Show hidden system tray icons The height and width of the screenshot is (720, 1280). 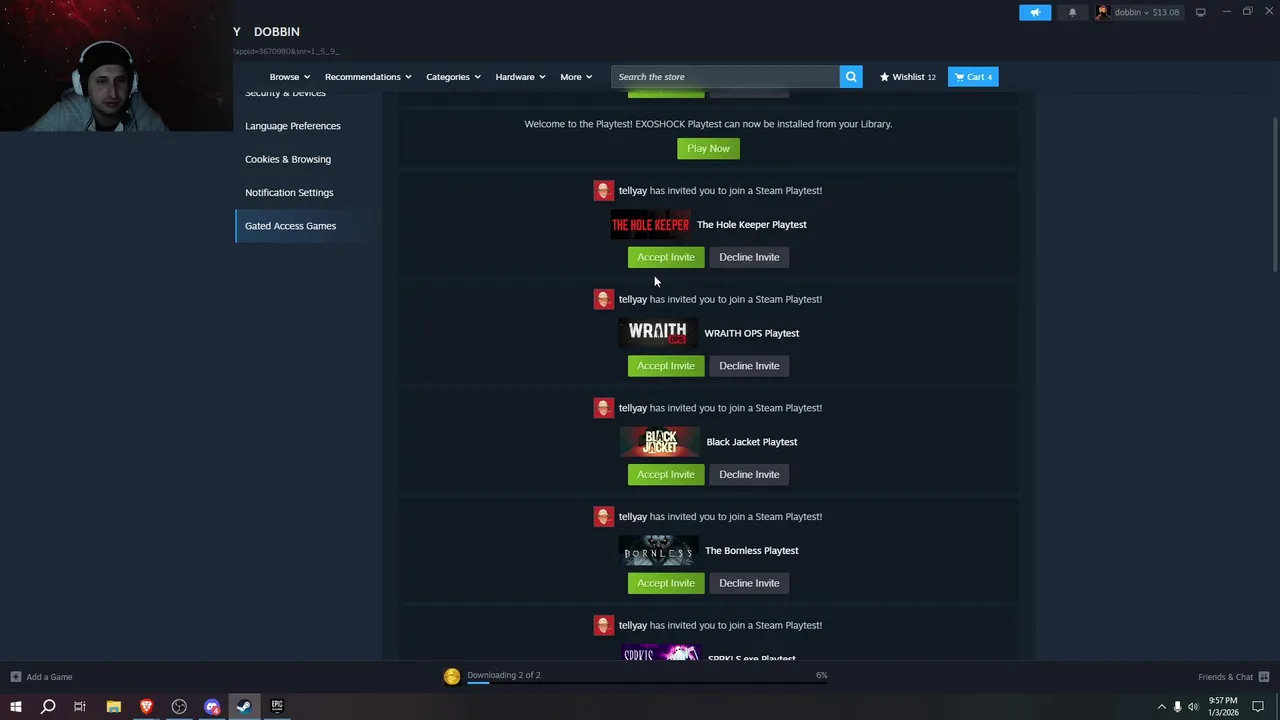(1161, 707)
